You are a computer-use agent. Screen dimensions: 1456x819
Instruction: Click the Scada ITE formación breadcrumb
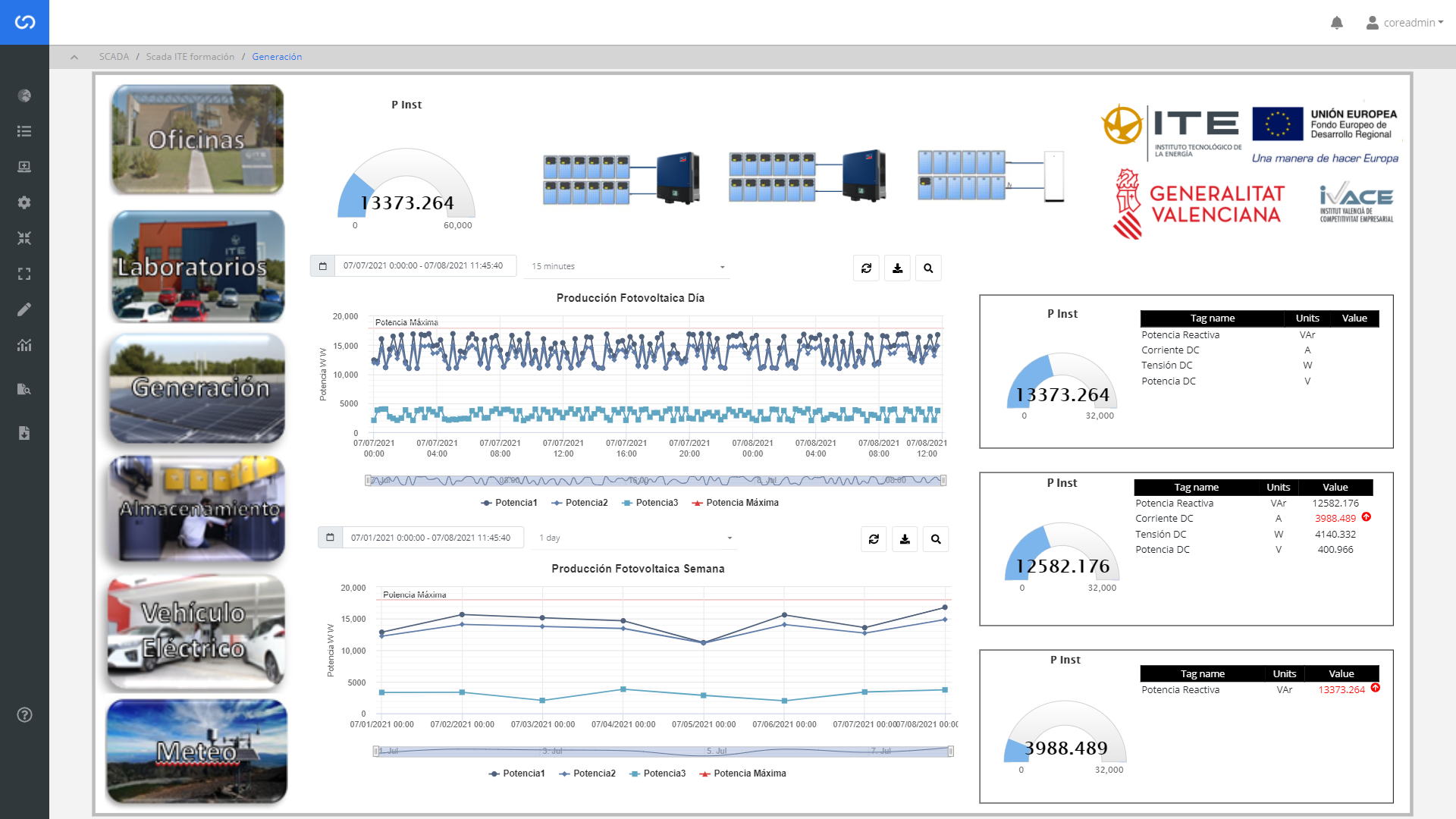coord(190,57)
